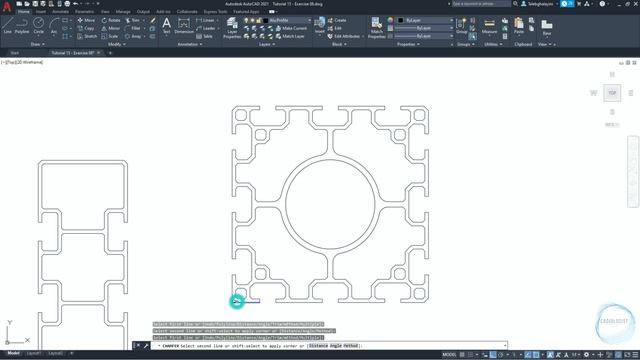Open the ByLayer object color dropdown
The height and width of the screenshot is (360, 640).
coord(451,20)
